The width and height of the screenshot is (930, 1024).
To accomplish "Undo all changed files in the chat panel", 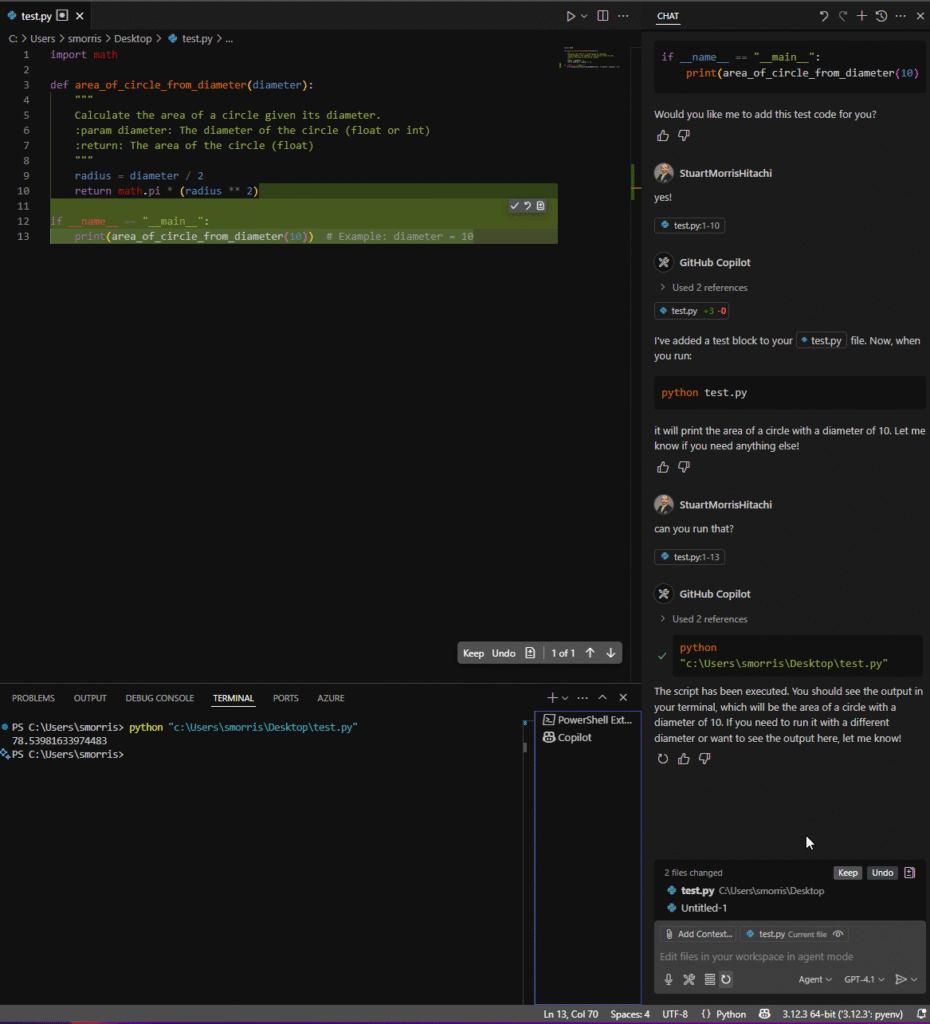I will (x=882, y=873).
